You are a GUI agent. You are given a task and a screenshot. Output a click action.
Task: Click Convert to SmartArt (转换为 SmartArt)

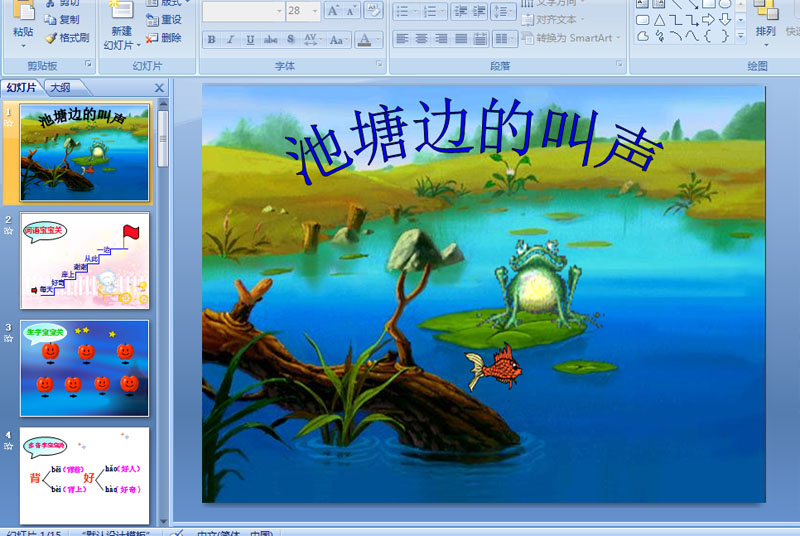point(571,38)
